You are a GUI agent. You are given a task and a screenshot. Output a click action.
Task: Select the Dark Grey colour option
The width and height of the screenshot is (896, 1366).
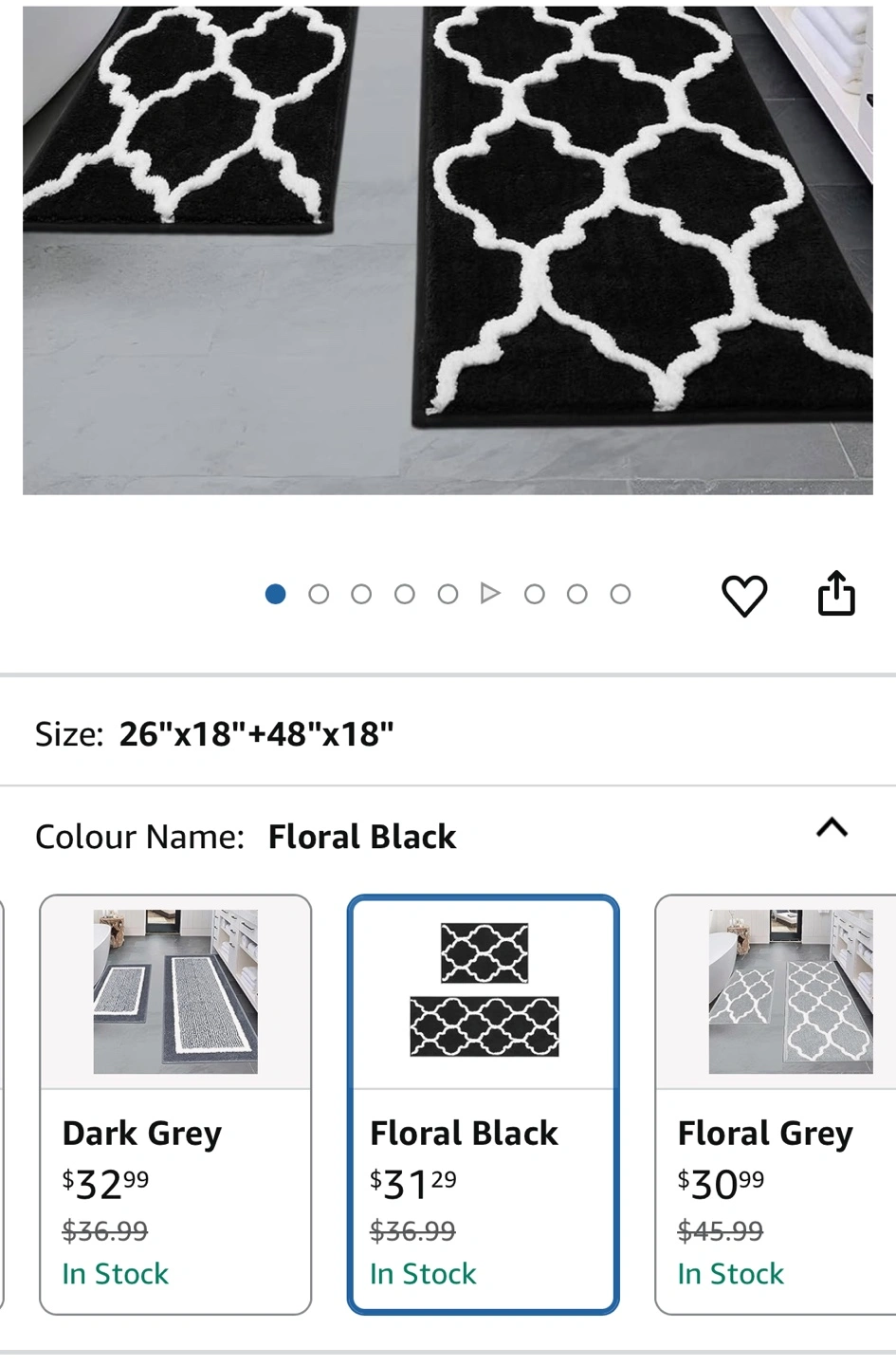(x=175, y=1104)
